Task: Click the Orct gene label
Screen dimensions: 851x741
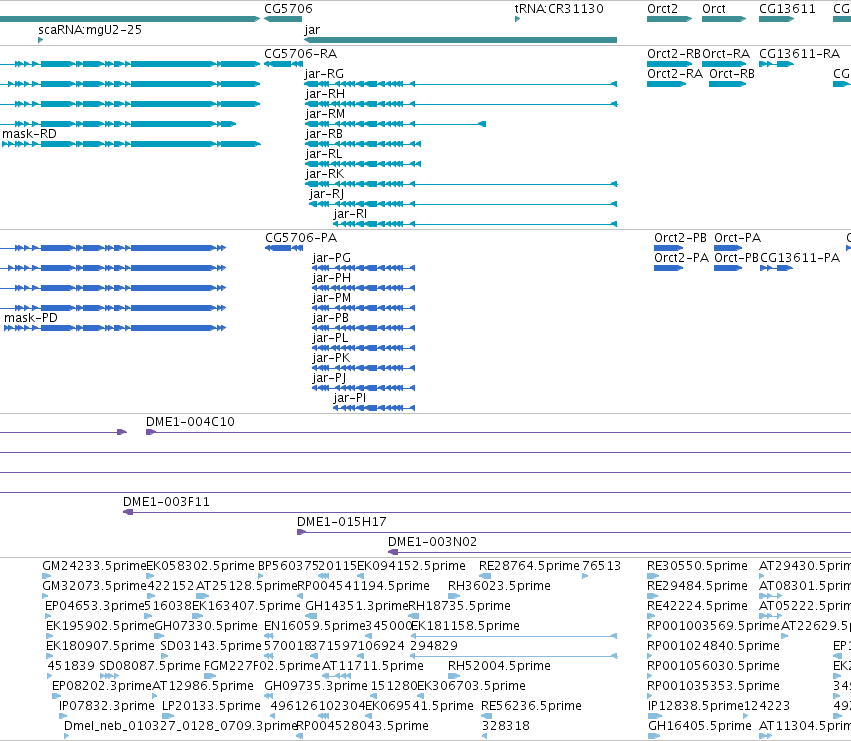Action: (714, 9)
